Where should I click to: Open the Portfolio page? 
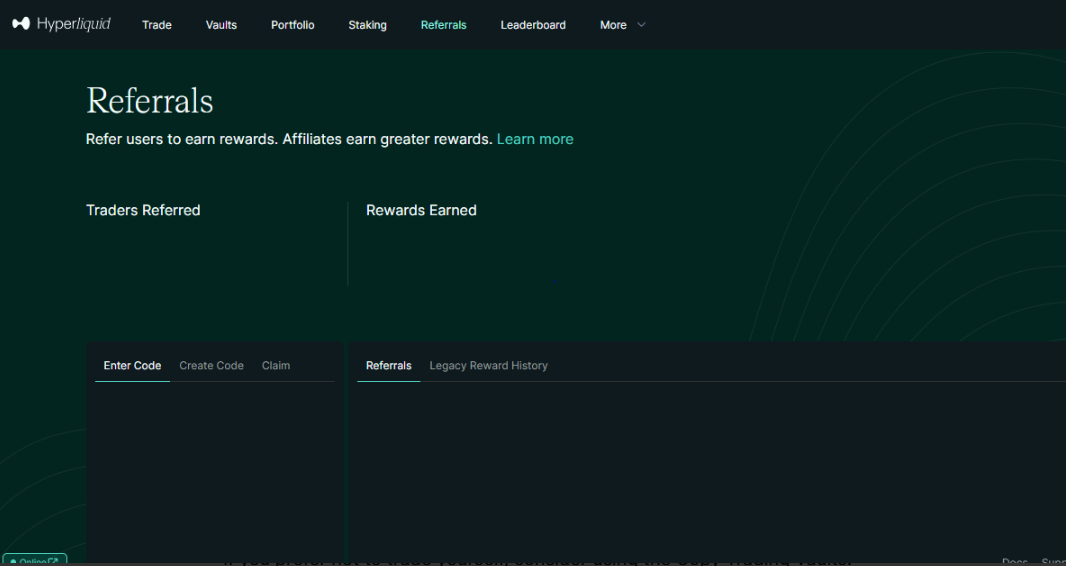[292, 25]
